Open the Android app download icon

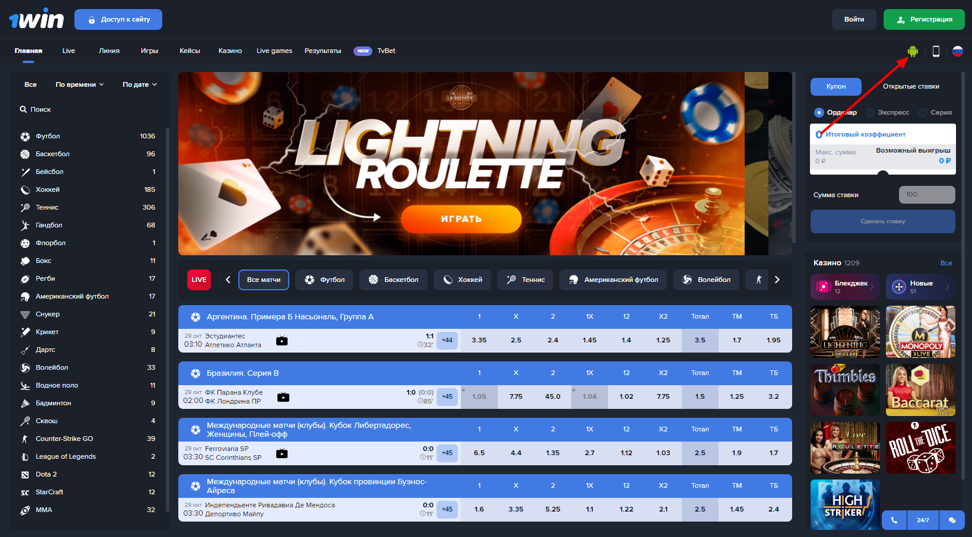point(912,51)
